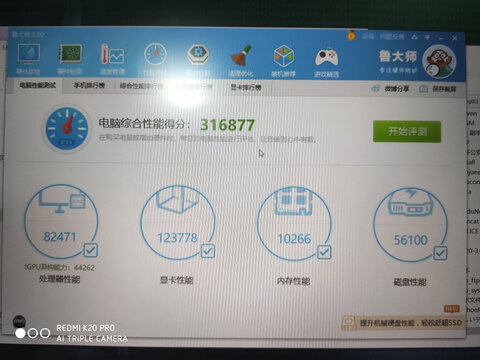Click the 3D cube icon in graphics circle
The height and width of the screenshot is (360, 480).
[178, 199]
